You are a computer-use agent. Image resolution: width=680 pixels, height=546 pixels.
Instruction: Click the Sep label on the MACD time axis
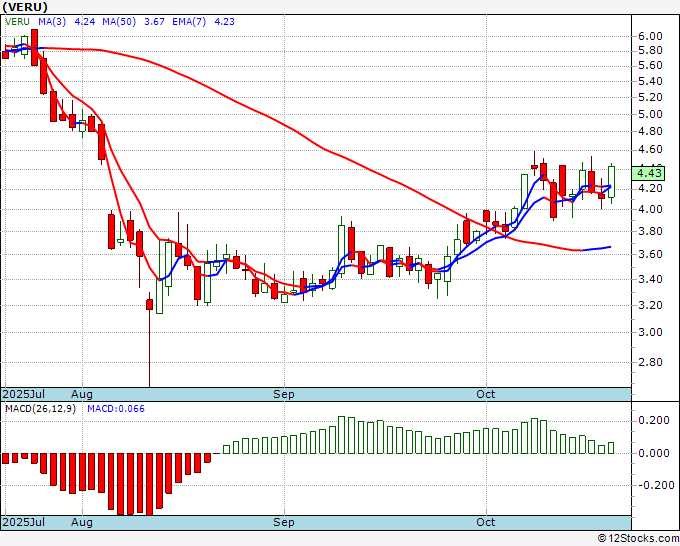[x=284, y=522]
